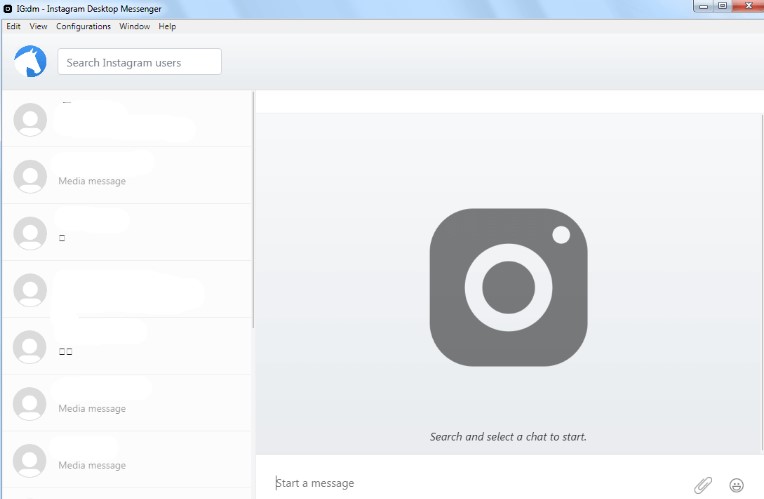Screen dimensions: 764x499
Task: Minimize the IG:dm window
Action: [704, 6]
